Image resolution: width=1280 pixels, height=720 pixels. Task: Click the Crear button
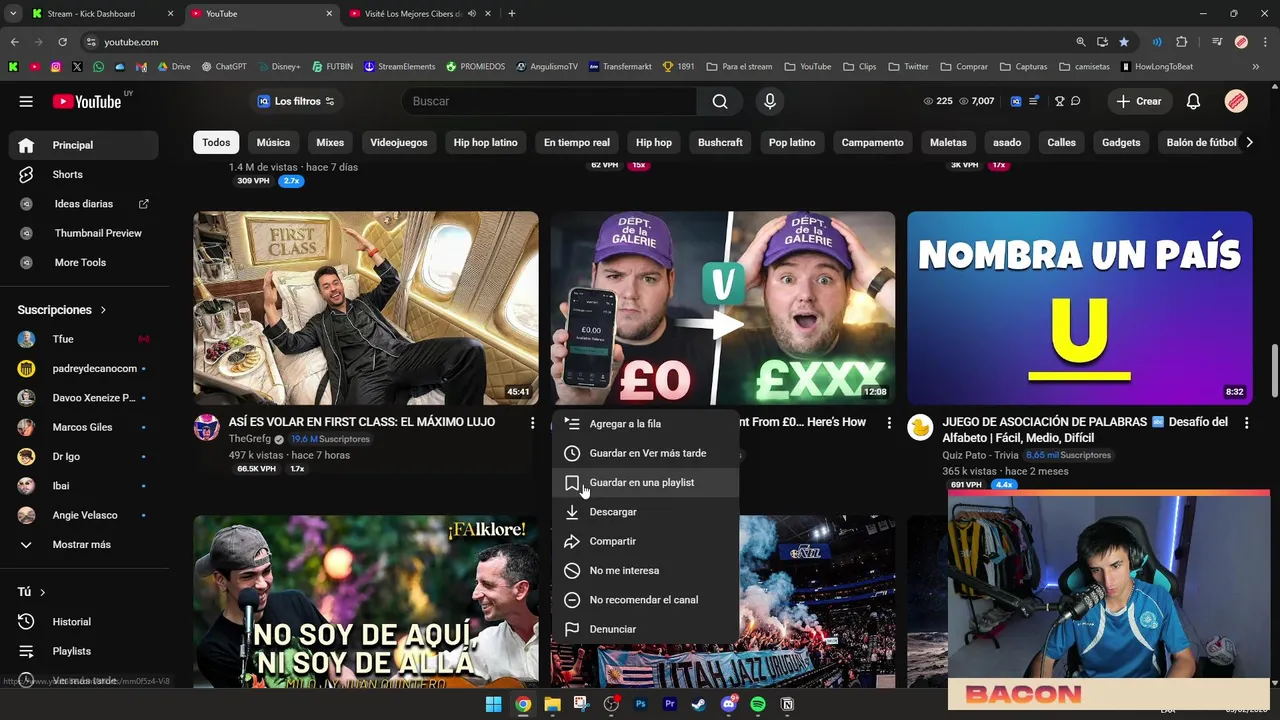coord(1139,101)
